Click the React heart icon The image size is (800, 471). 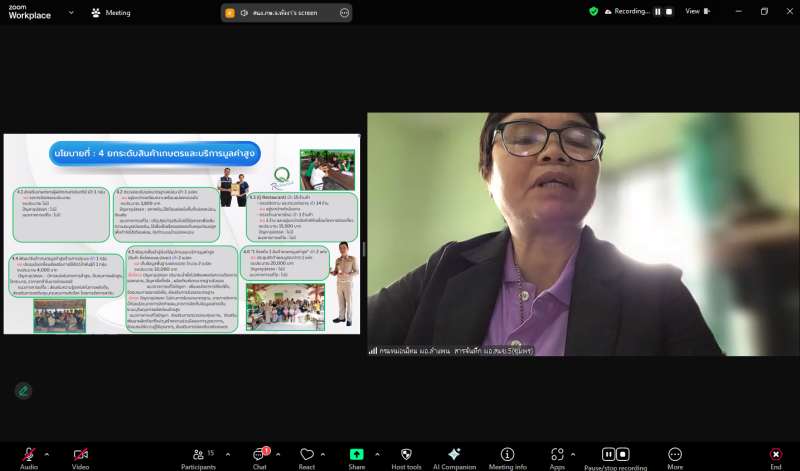[307, 454]
